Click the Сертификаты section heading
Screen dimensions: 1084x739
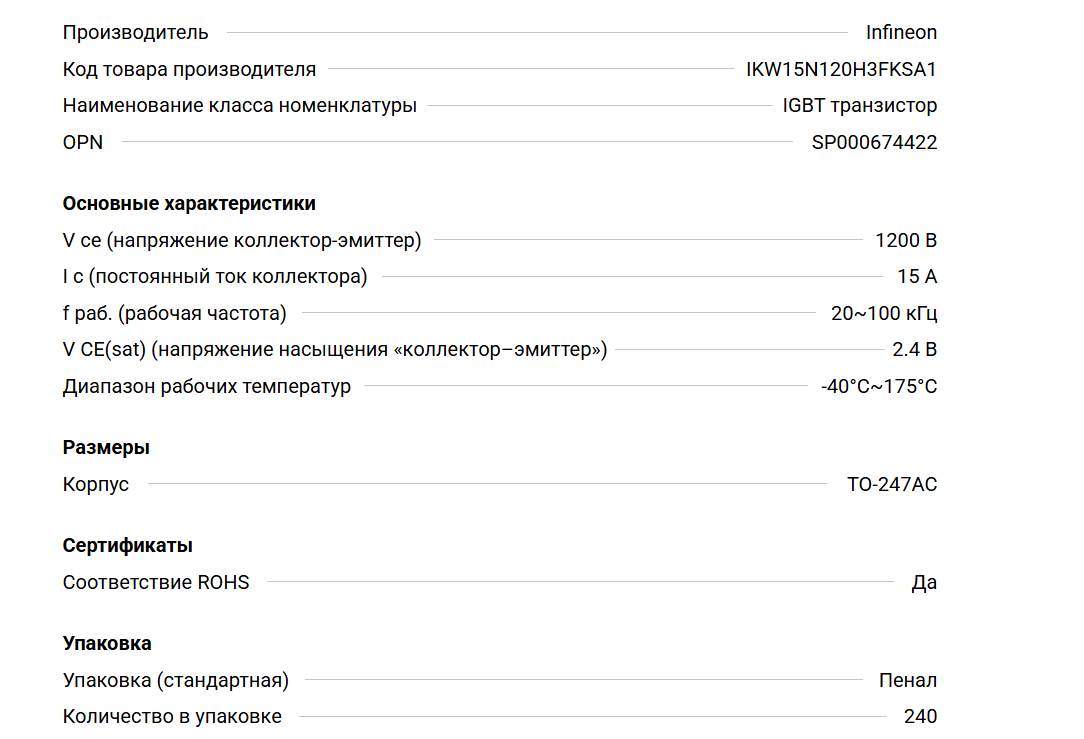(x=128, y=545)
